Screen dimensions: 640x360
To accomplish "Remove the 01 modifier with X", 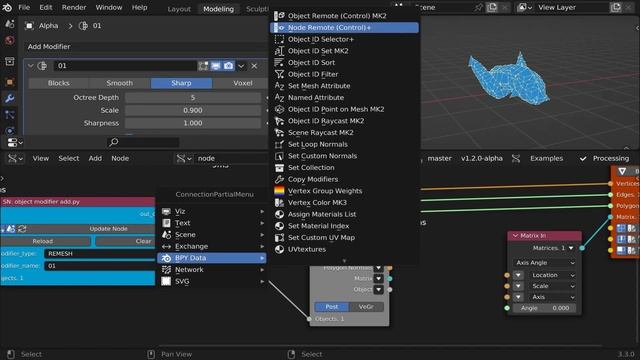I will pyautogui.click(x=254, y=66).
